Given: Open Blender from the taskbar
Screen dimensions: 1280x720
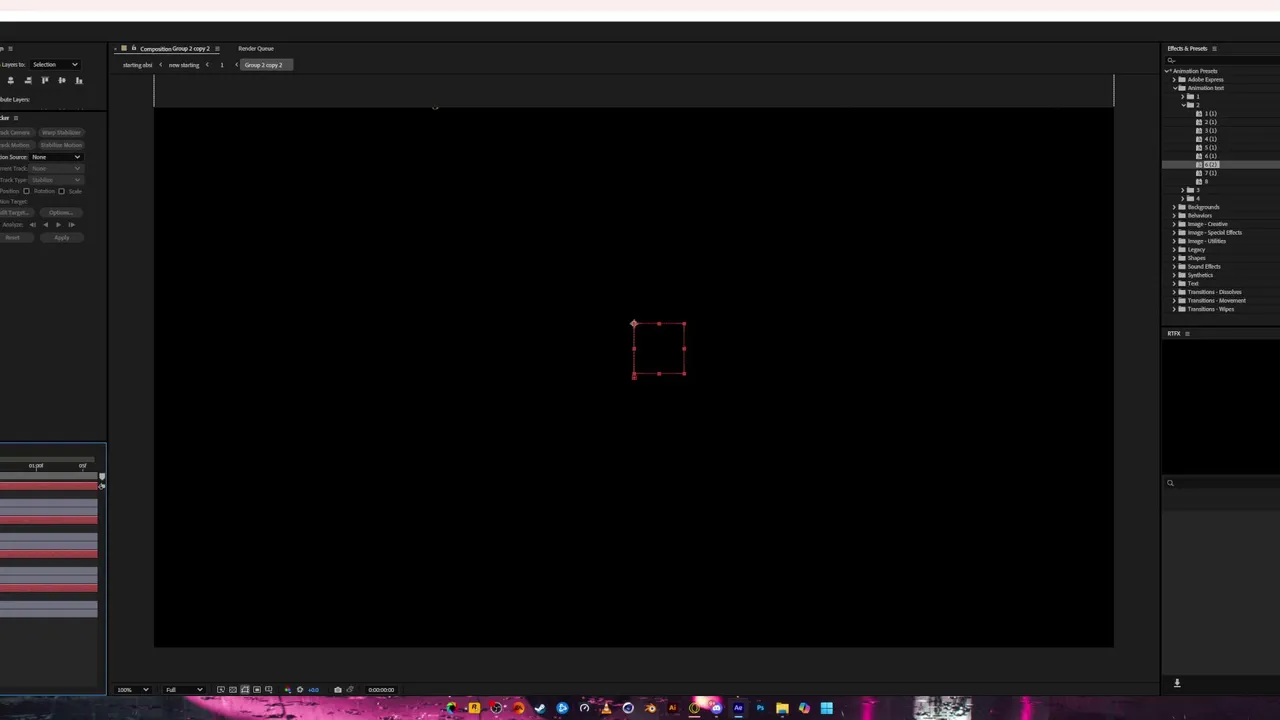Looking at the screenshot, I should coord(651,708).
